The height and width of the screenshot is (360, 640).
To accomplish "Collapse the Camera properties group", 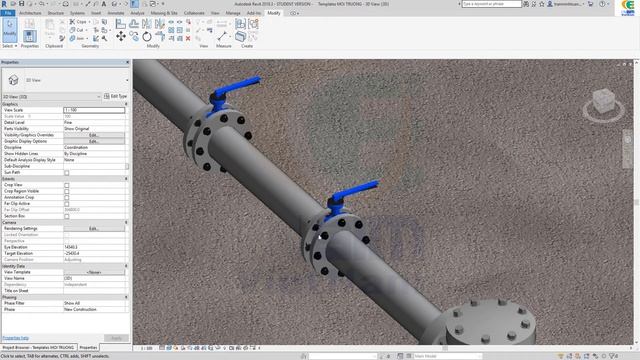I will pos(126,222).
